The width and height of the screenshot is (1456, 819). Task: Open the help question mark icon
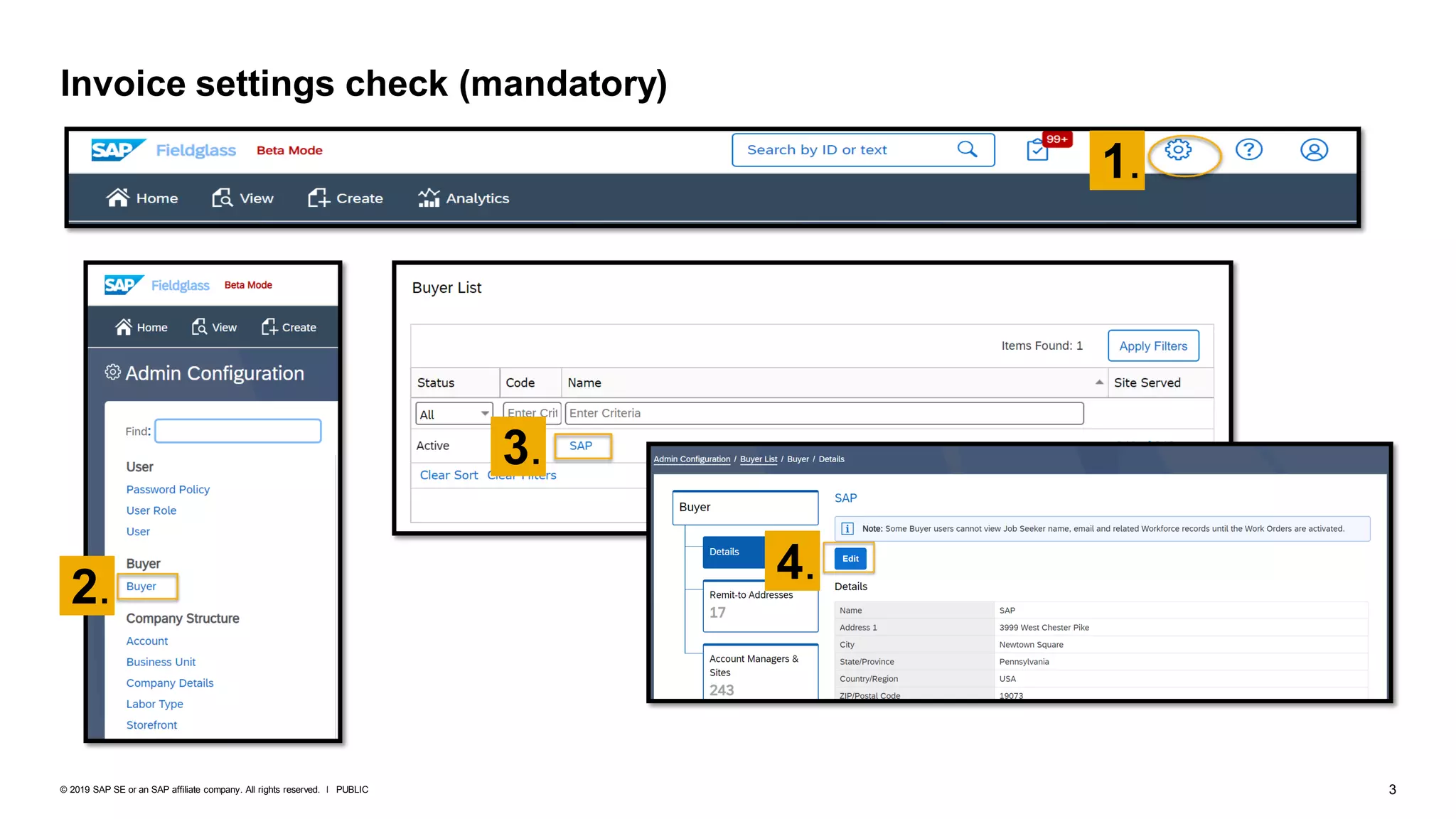(1248, 150)
